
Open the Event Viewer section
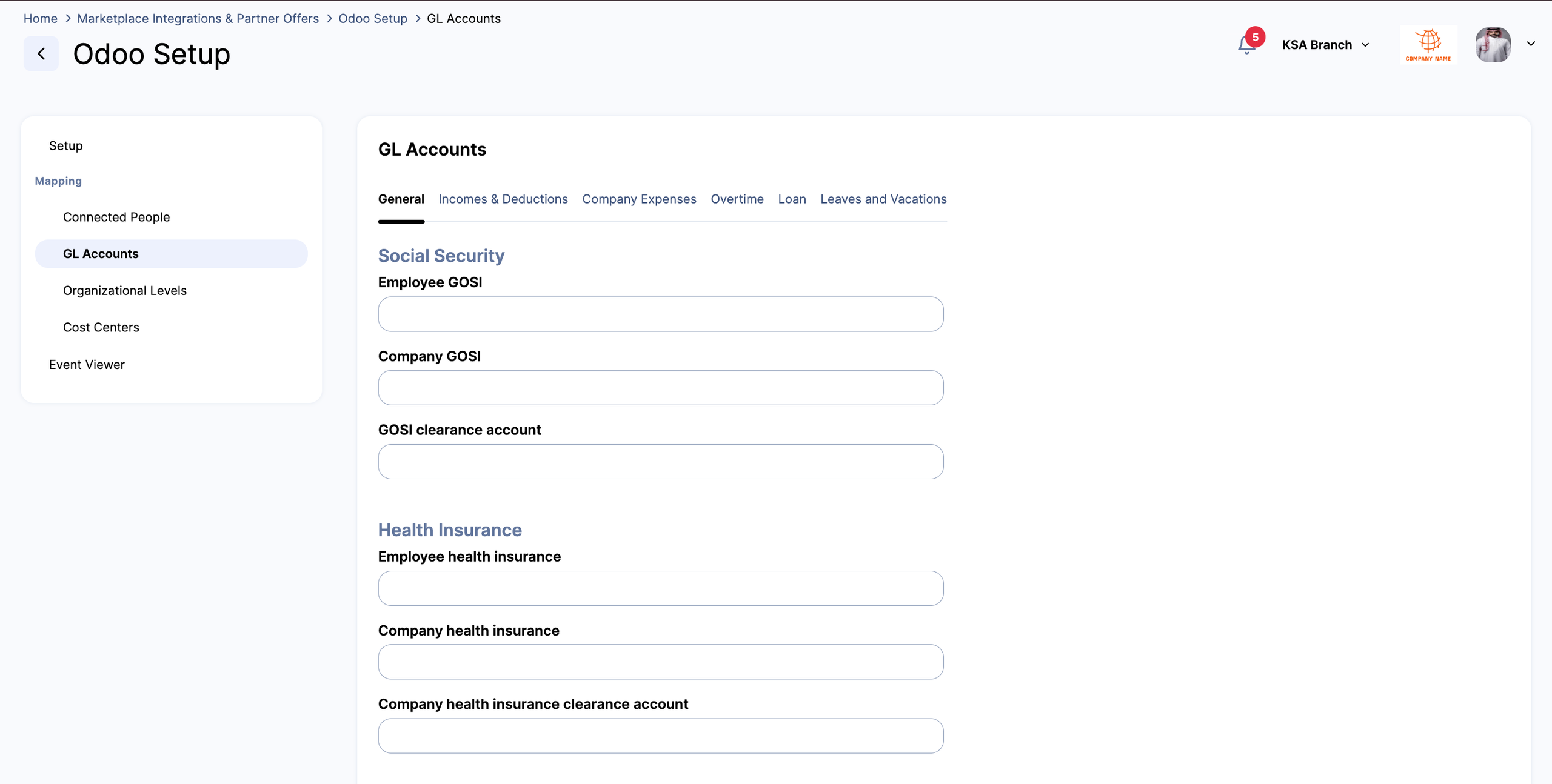[x=87, y=365]
